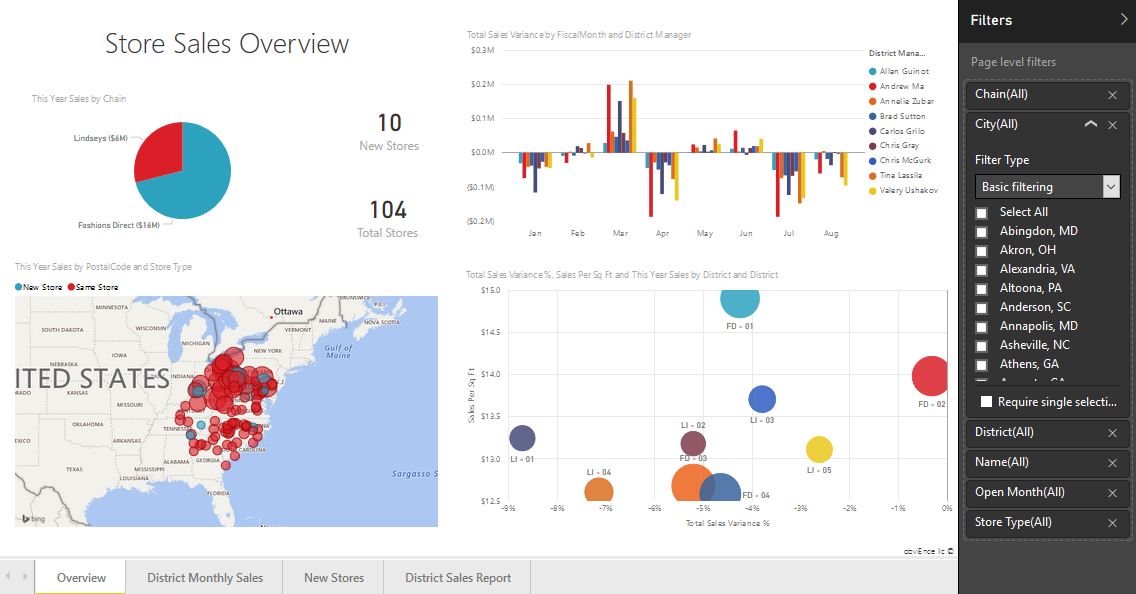Remove the Store Type(All) filter
This screenshot has width=1136, height=594.
(1112, 522)
